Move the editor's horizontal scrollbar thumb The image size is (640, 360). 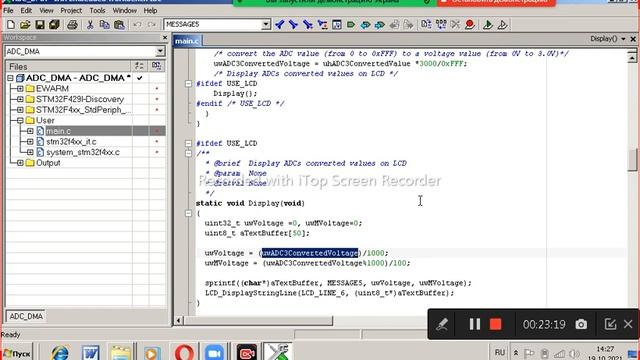(x=258, y=321)
